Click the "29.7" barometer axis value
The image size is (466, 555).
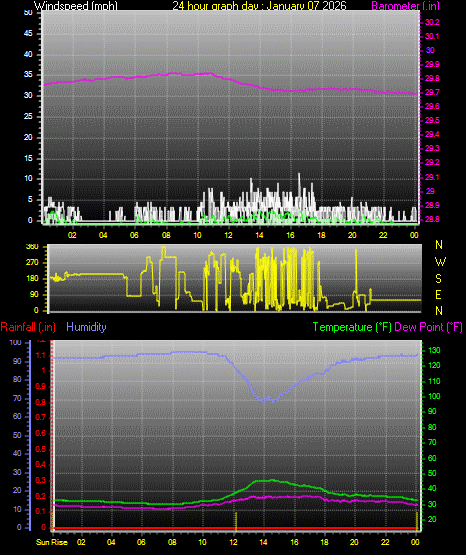[x=432, y=92]
